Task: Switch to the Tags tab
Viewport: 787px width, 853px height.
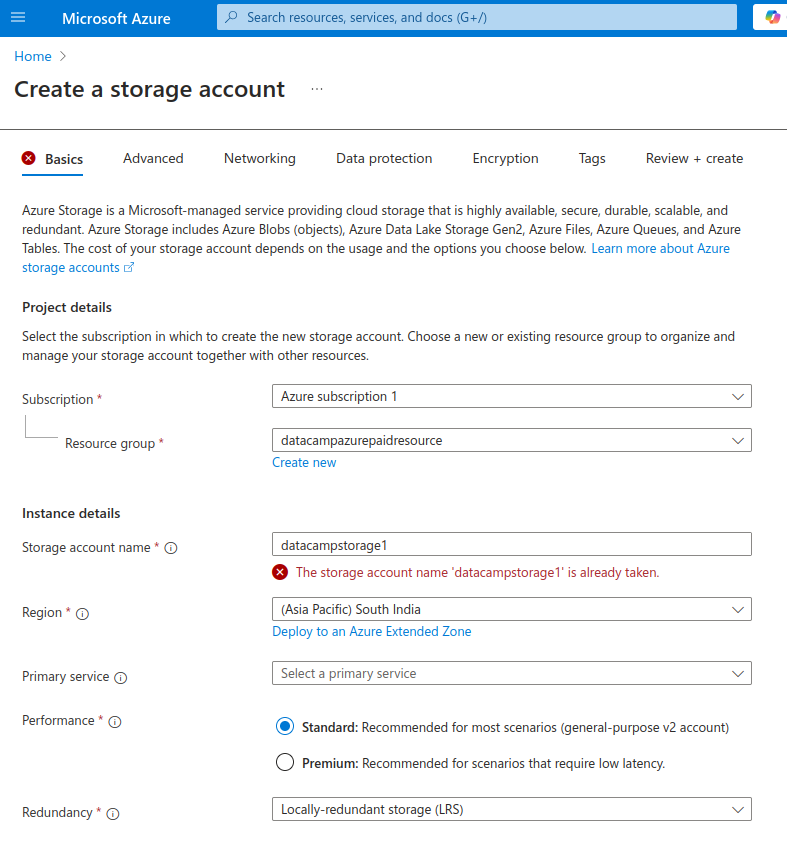Action: (592, 158)
